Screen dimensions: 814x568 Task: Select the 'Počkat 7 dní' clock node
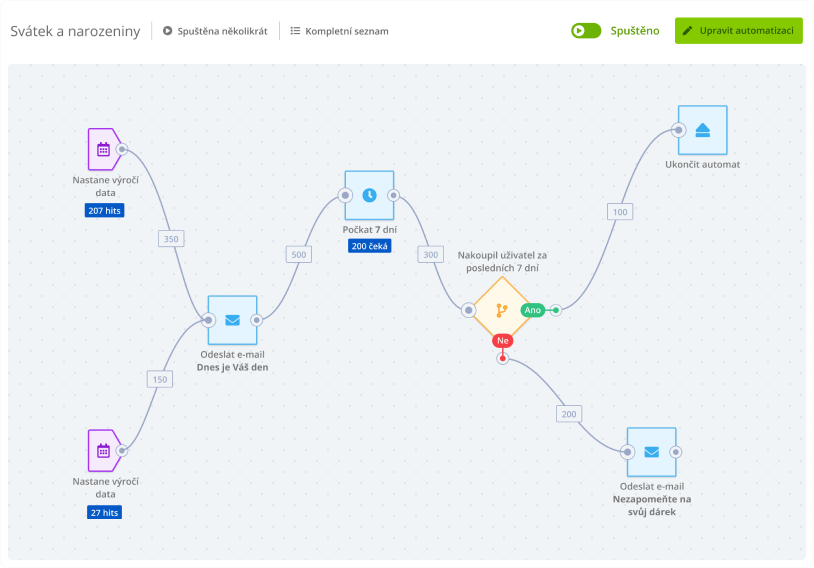369,195
